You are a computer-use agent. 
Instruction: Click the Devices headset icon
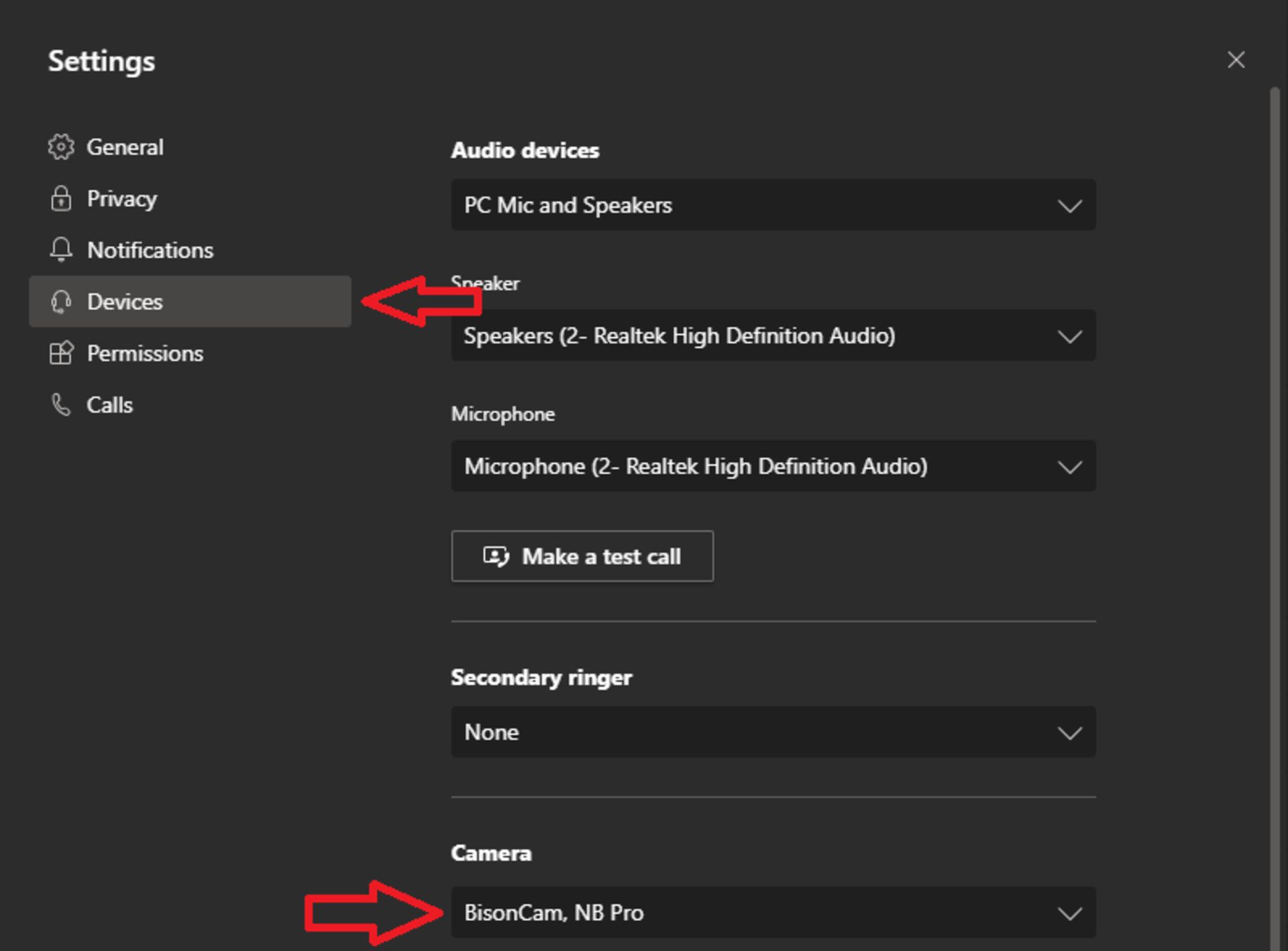click(61, 302)
